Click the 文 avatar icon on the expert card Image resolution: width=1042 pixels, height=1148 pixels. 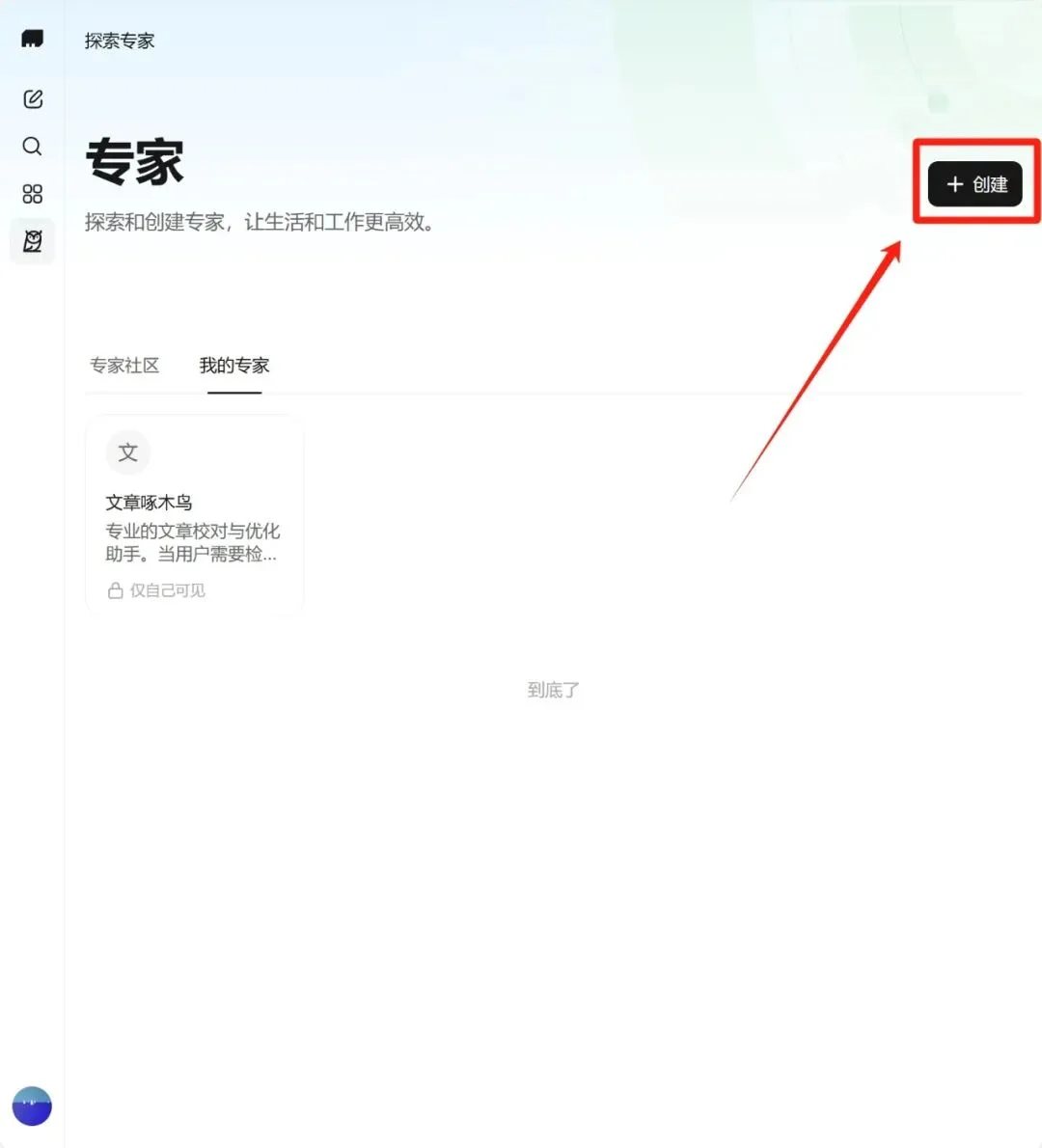pyautogui.click(x=127, y=451)
